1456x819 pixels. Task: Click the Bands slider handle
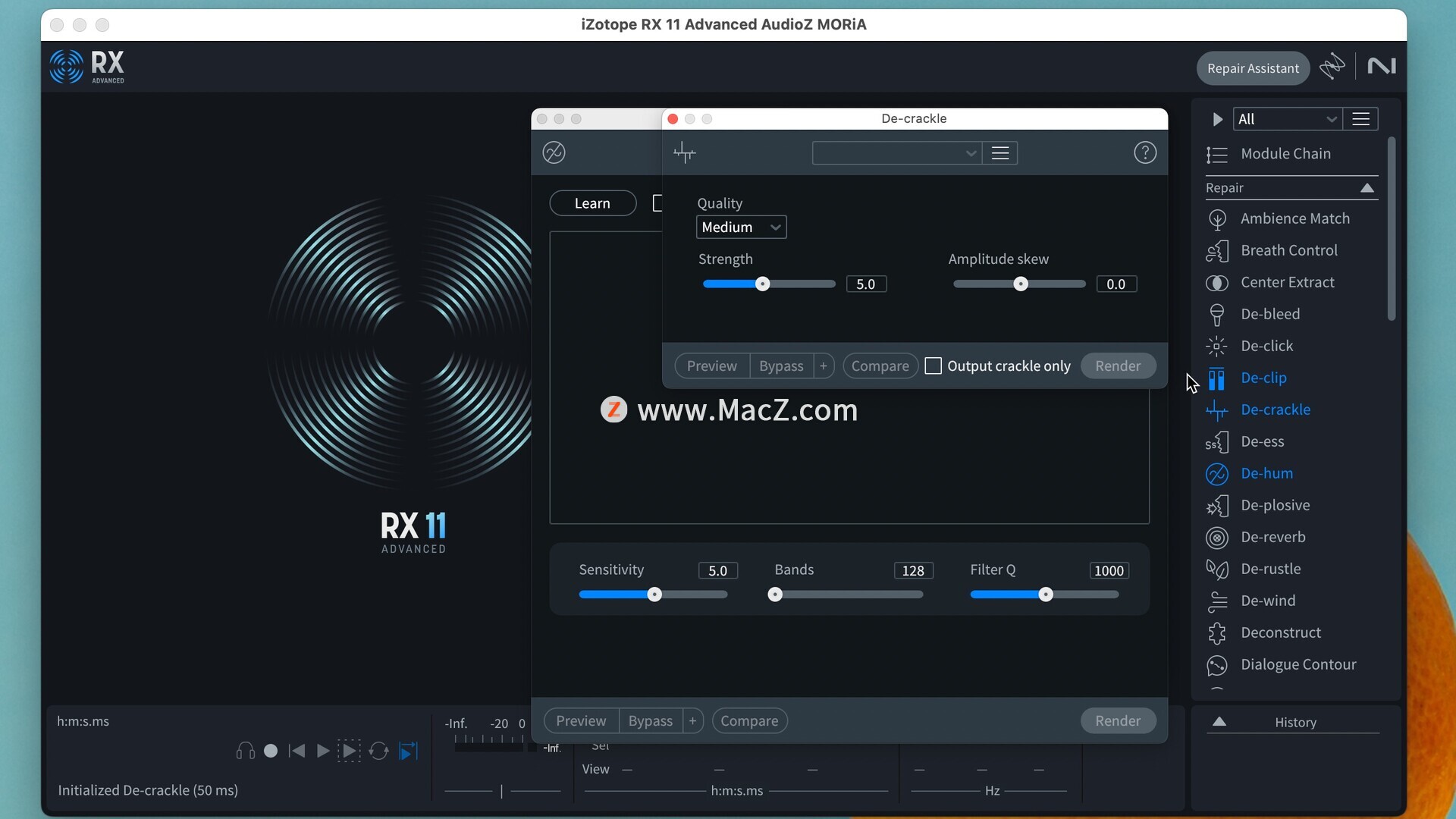pyautogui.click(x=775, y=595)
